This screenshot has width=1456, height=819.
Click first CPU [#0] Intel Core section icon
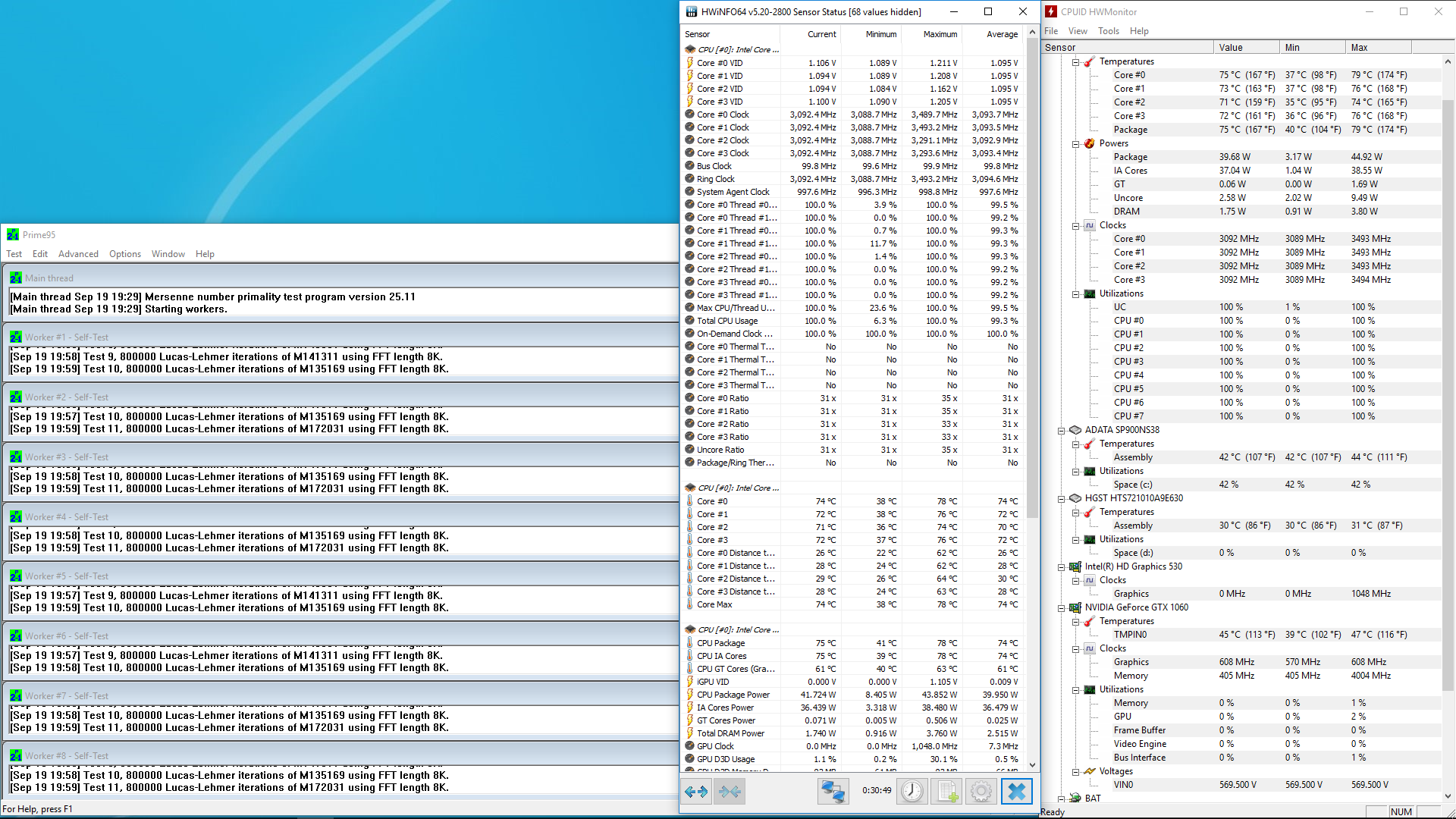(x=690, y=50)
